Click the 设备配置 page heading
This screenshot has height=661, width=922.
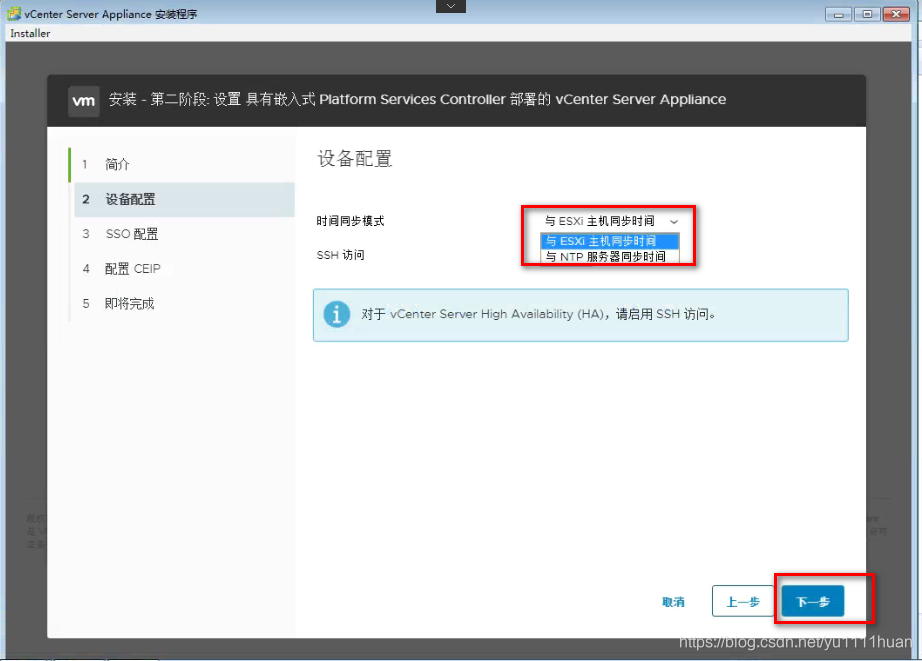[355, 158]
